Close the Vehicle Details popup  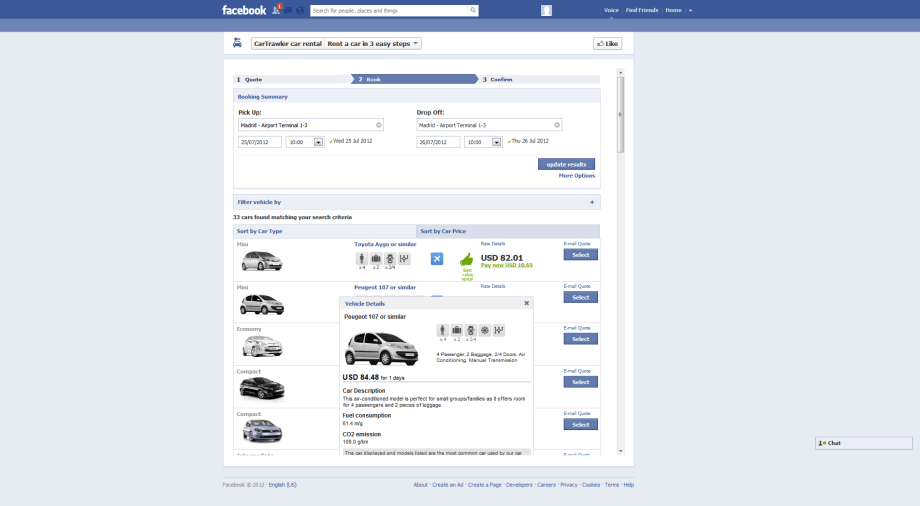click(x=526, y=303)
